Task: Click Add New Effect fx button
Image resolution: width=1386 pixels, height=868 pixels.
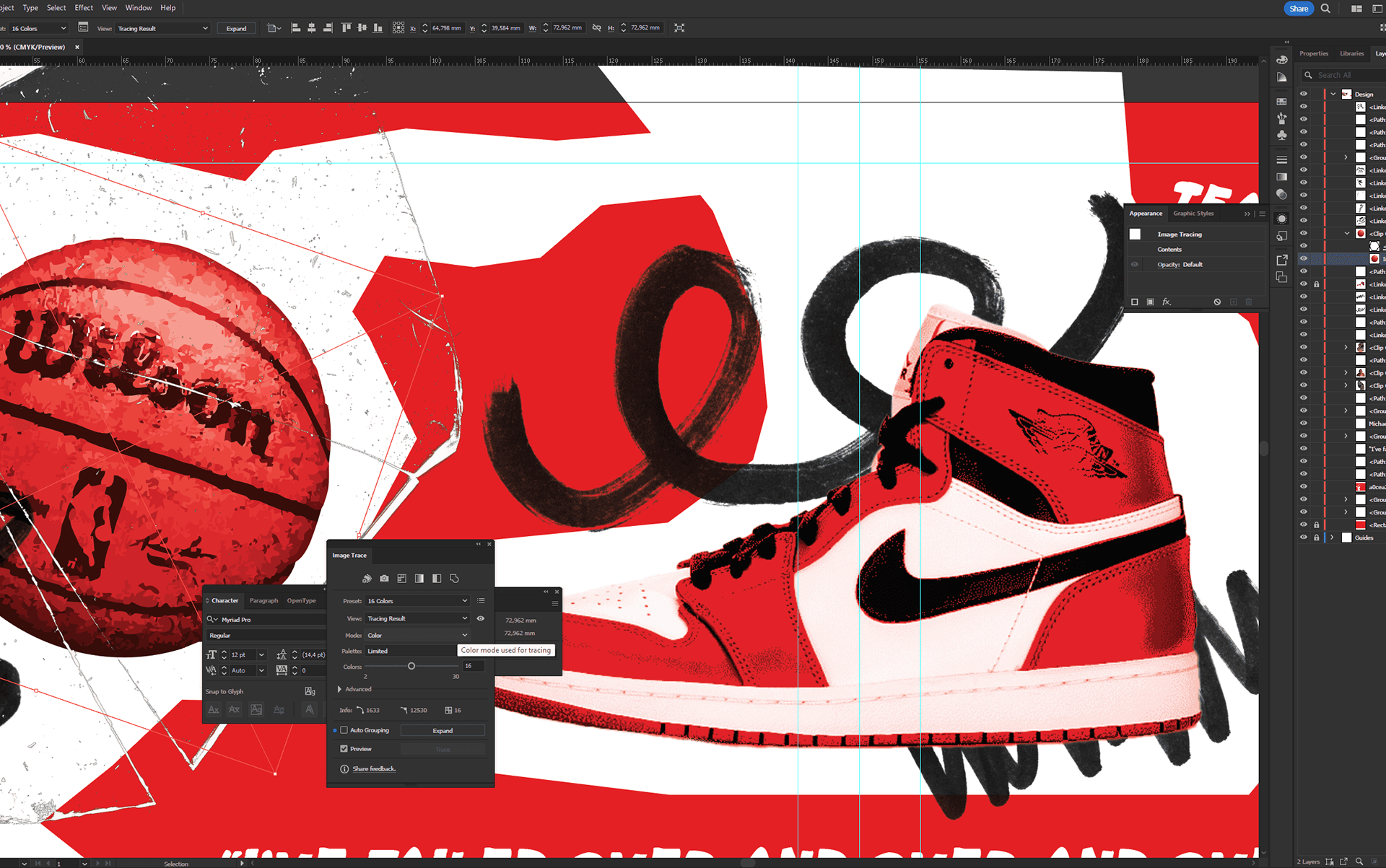Action: [x=1166, y=302]
